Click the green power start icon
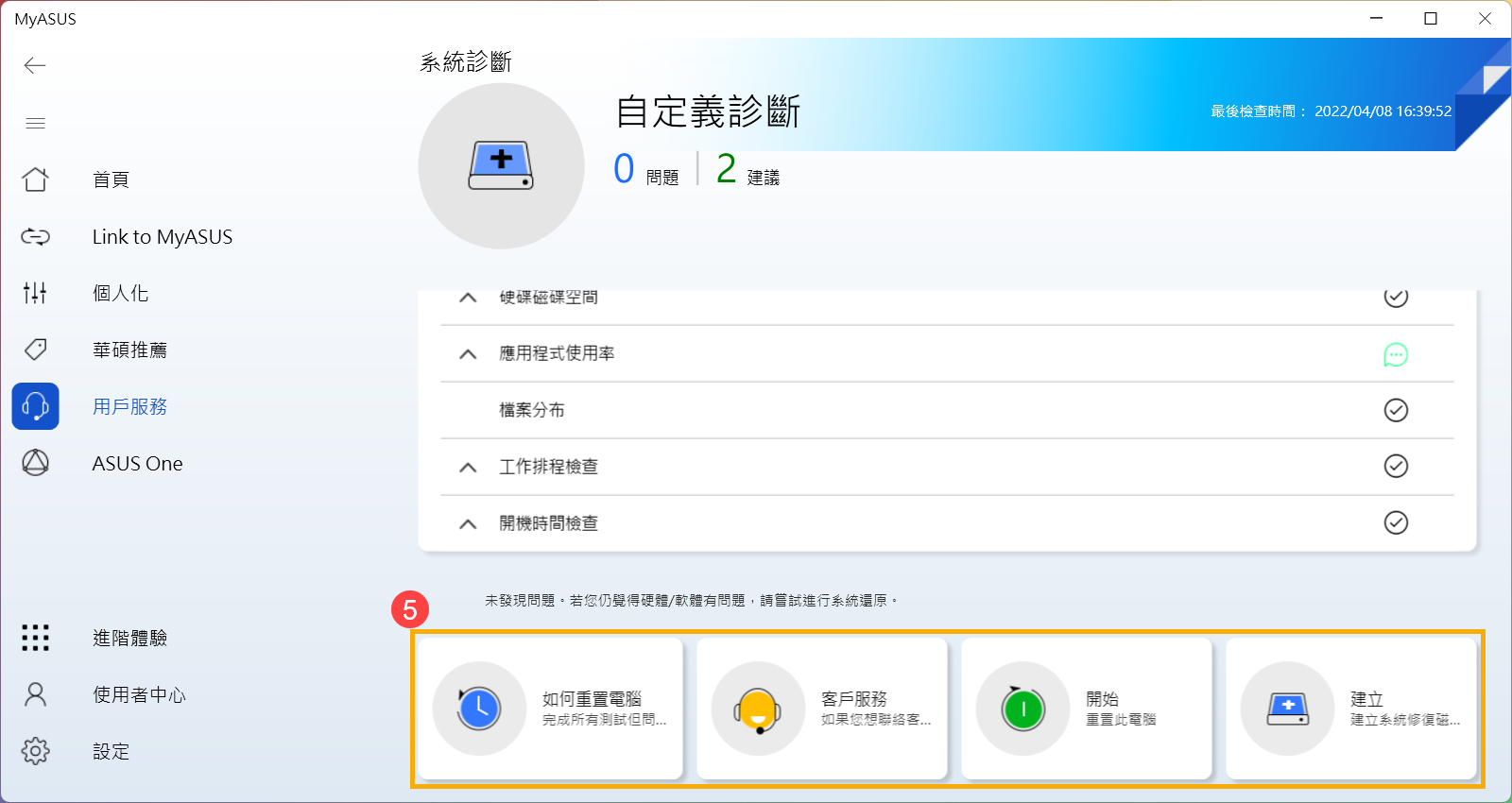 tap(1022, 709)
